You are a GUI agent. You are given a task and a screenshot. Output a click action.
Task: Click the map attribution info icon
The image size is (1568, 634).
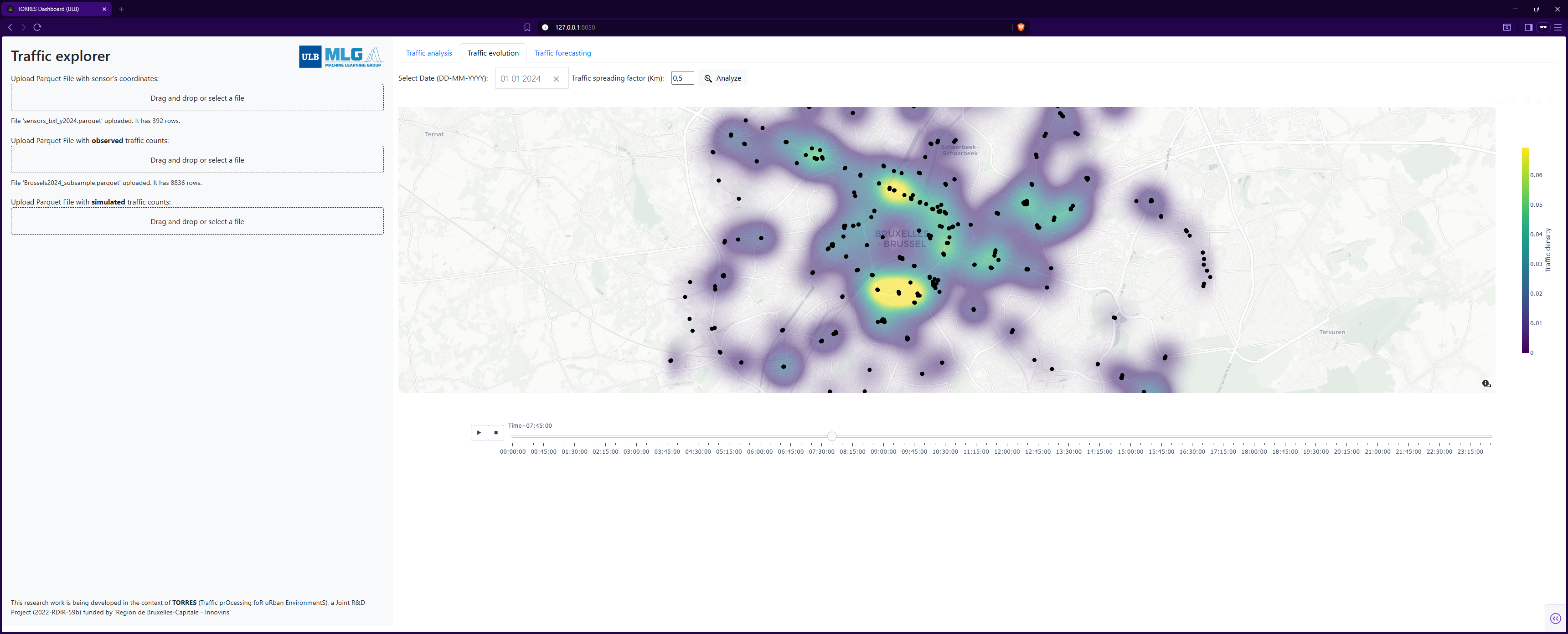1486,383
